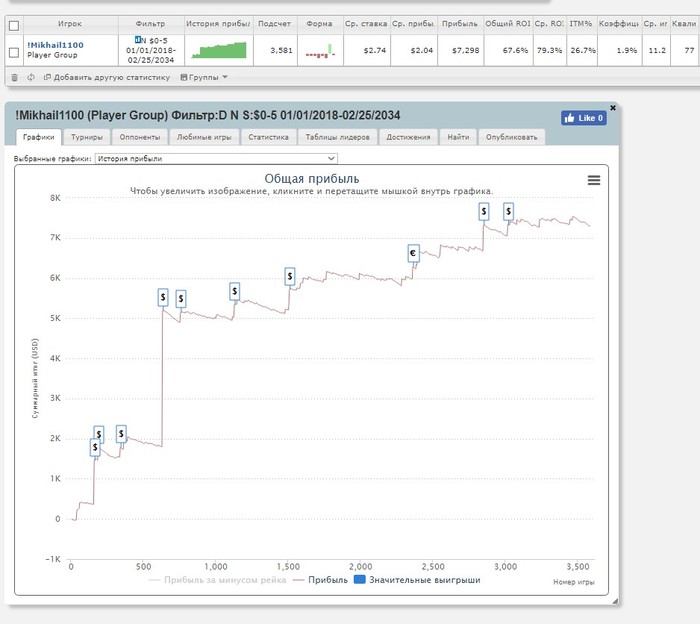
Task: Open the Выбранные графики dropdown
Action: click(216, 158)
